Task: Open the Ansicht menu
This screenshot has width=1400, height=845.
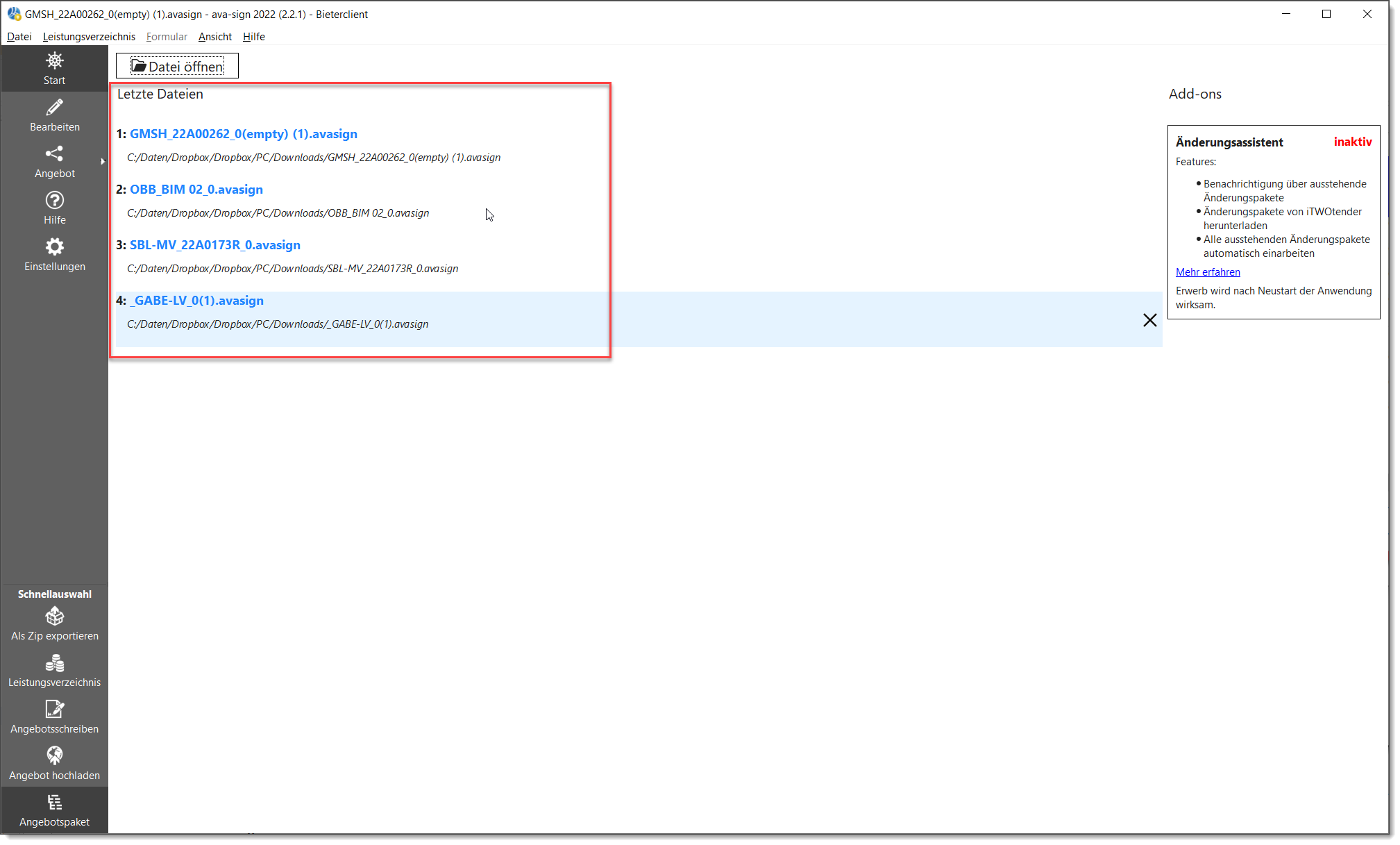Action: point(215,37)
